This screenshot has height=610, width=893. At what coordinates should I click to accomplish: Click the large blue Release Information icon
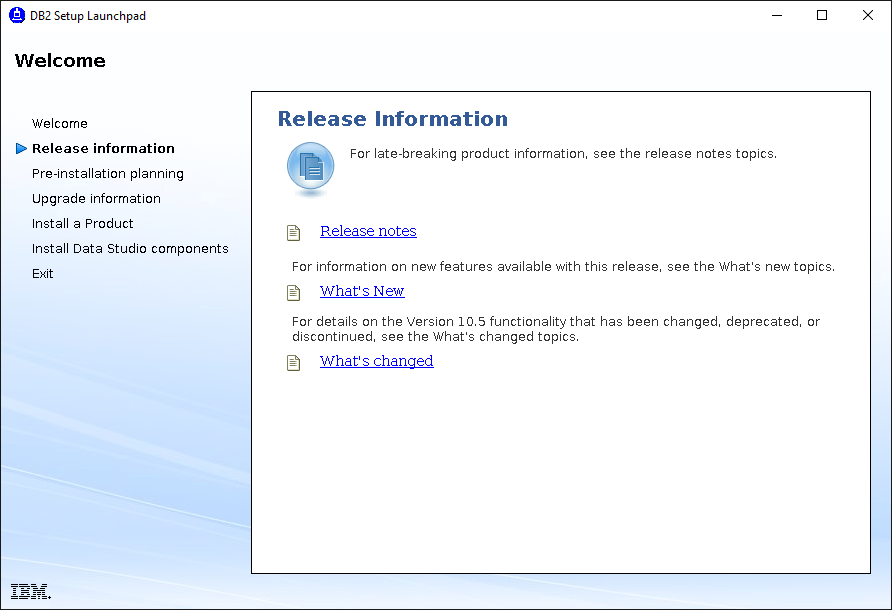pos(311,166)
